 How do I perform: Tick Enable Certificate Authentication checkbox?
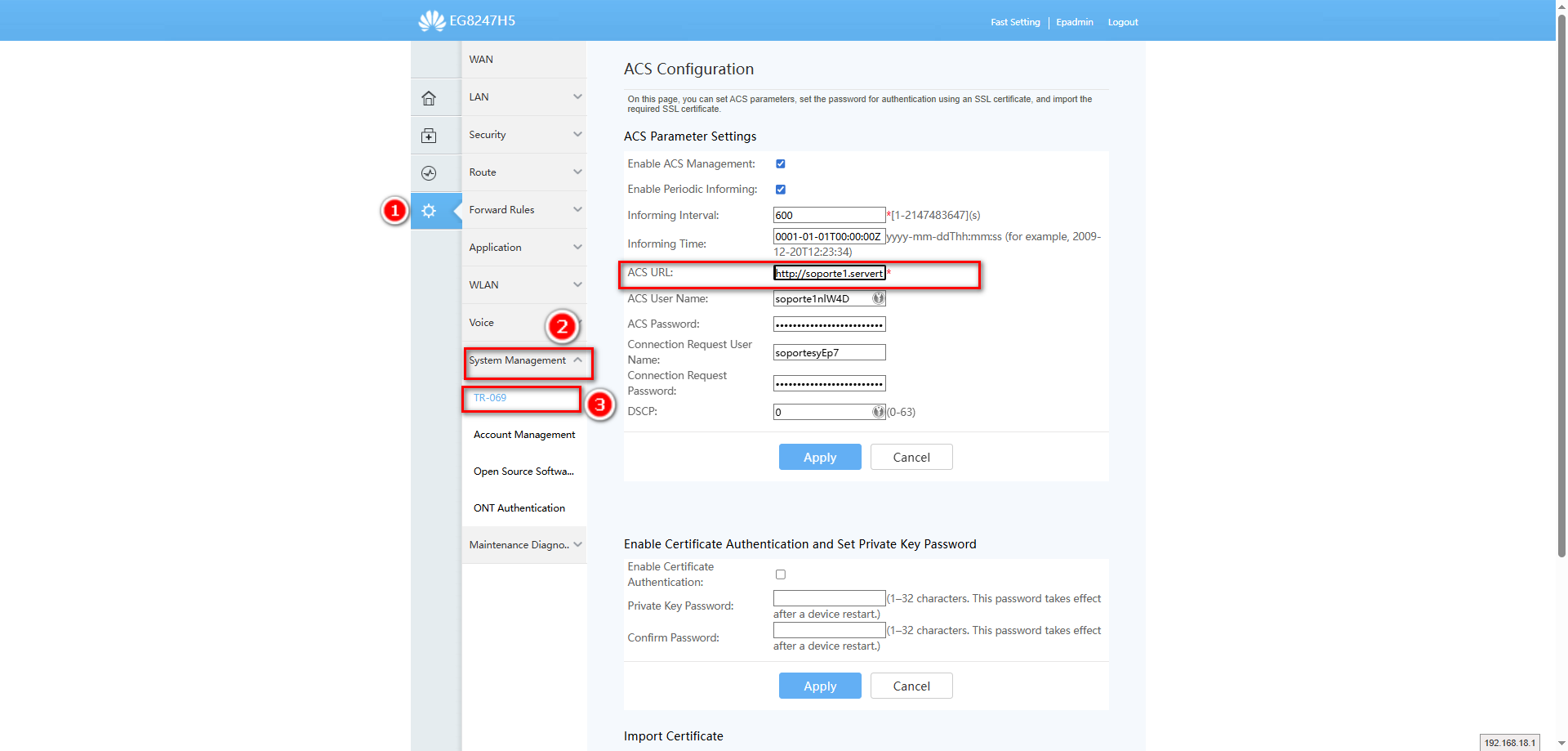coord(781,574)
